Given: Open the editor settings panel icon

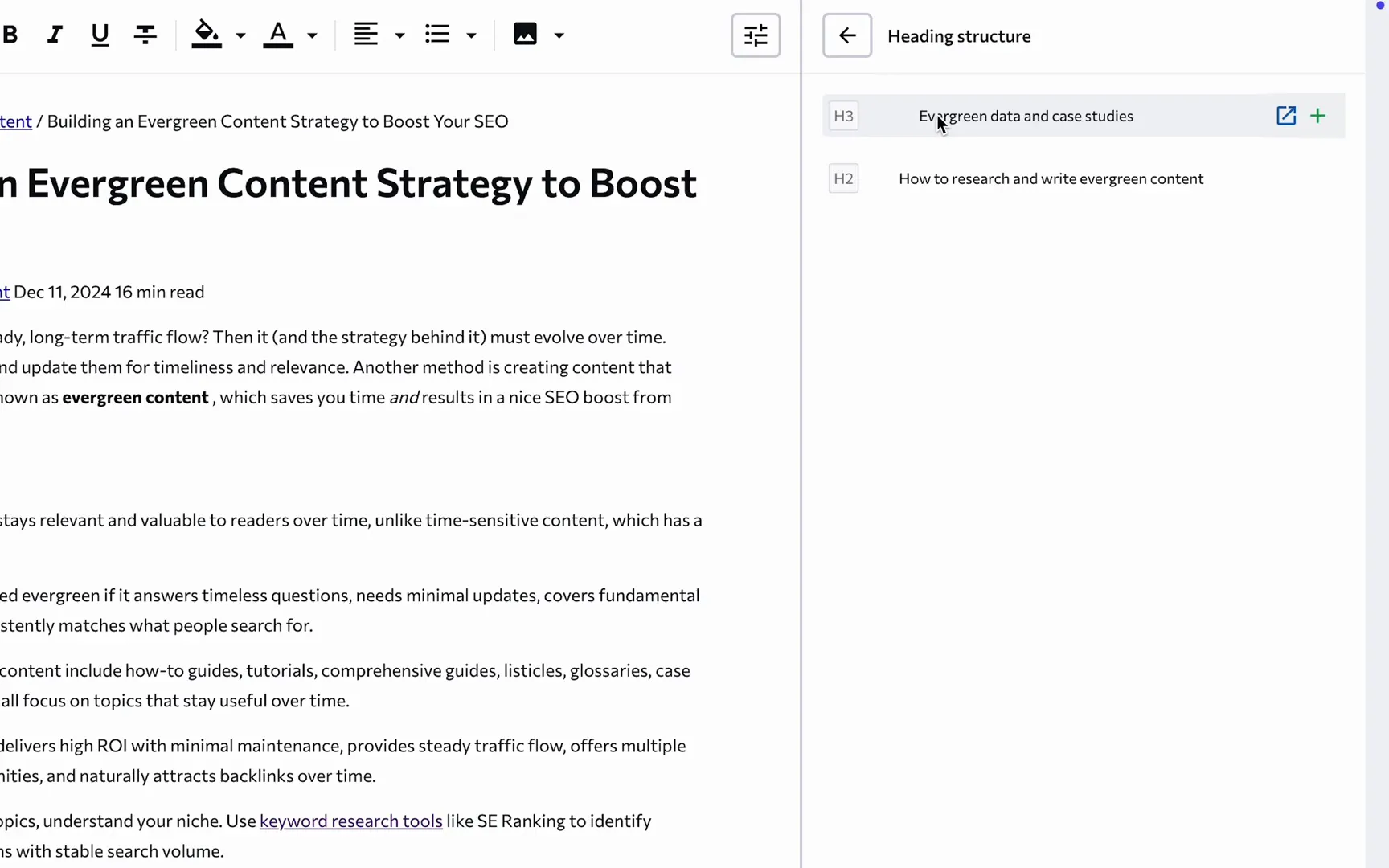Looking at the screenshot, I should 755,35.
